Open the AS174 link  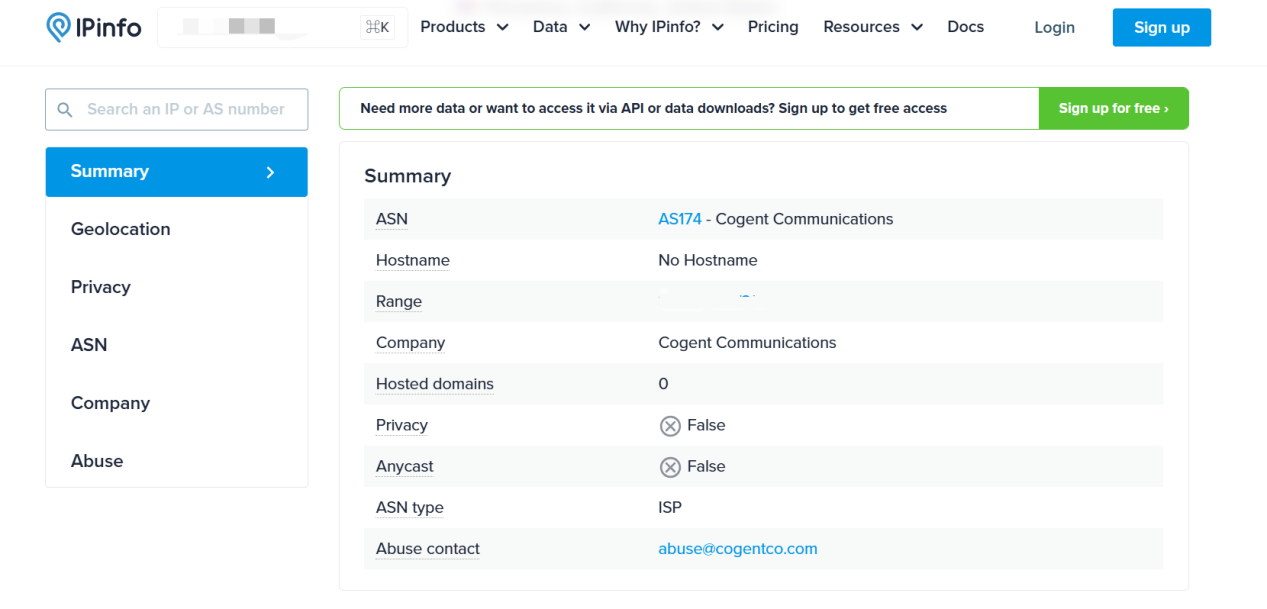tap(680, 219)
